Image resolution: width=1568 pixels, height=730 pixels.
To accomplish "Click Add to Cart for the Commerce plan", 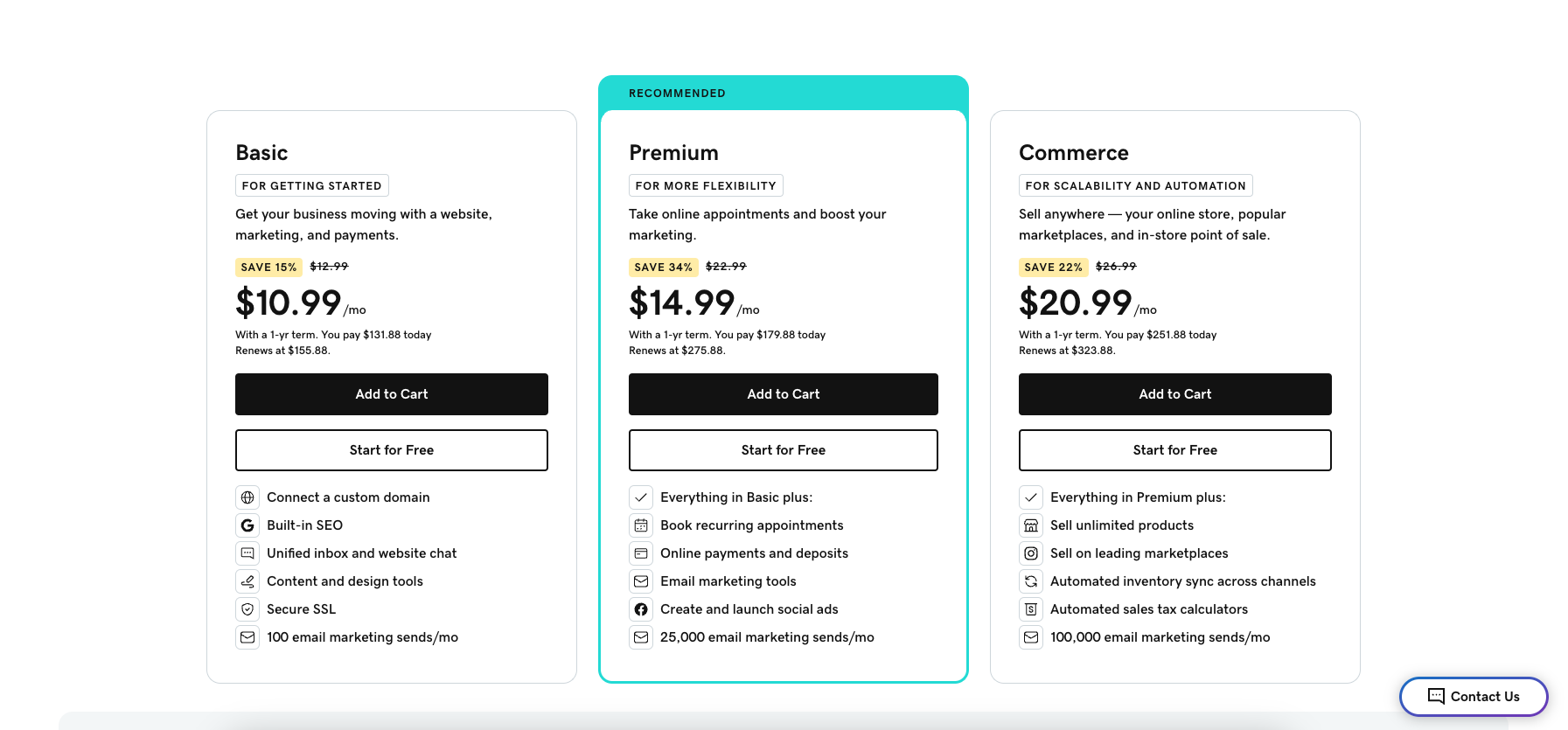I will click(x=1174, y=393).
